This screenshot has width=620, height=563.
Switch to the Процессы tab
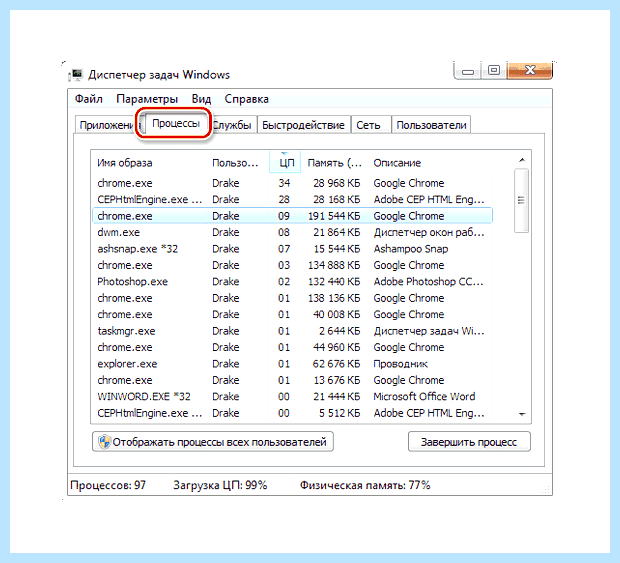[x=176, y=123]
